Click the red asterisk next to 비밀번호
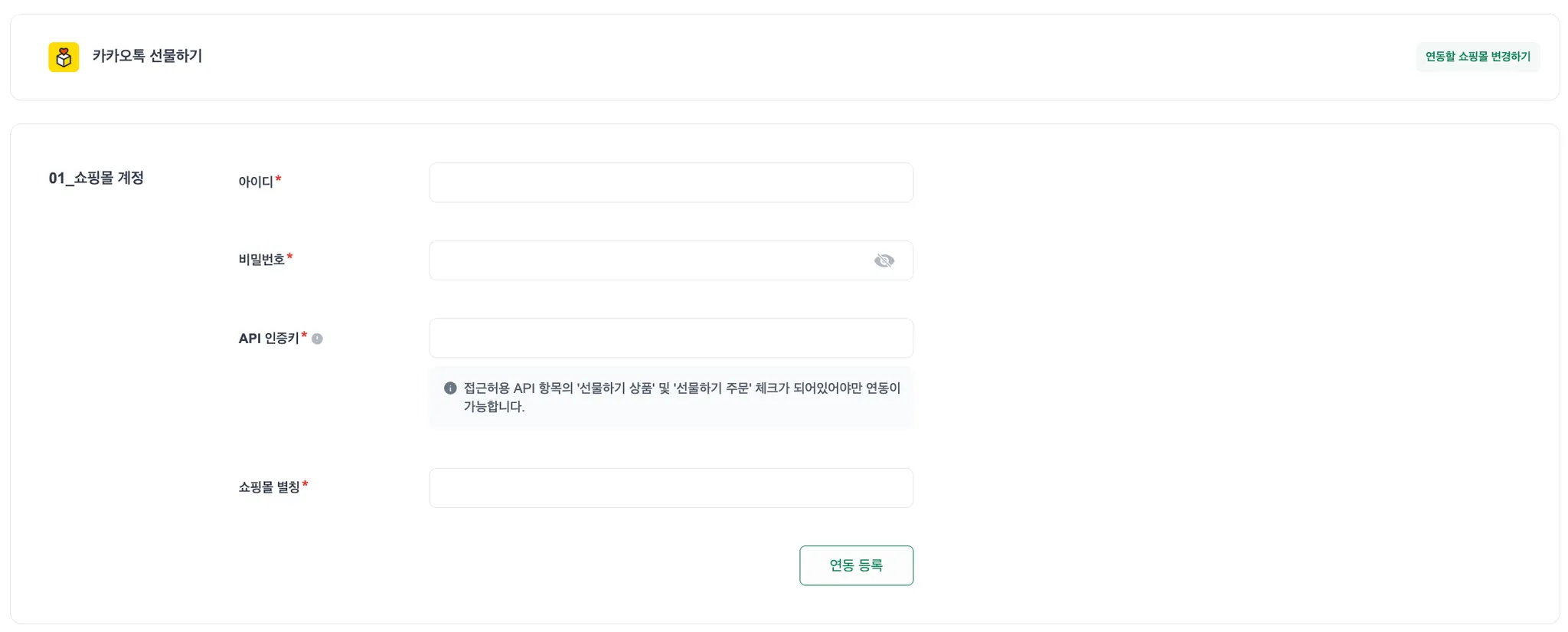 tap(289, 258)
